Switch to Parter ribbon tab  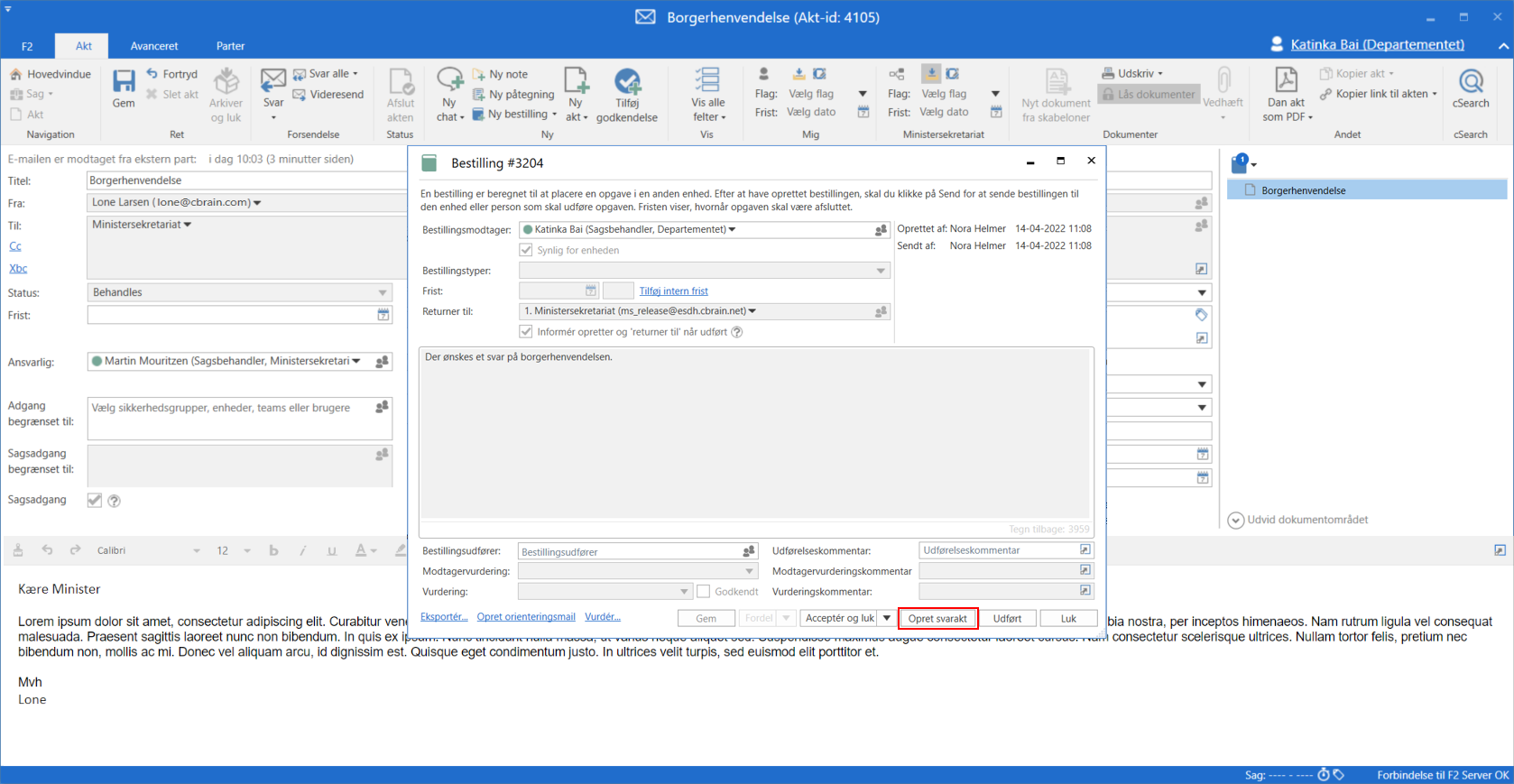tap(230, 46)
